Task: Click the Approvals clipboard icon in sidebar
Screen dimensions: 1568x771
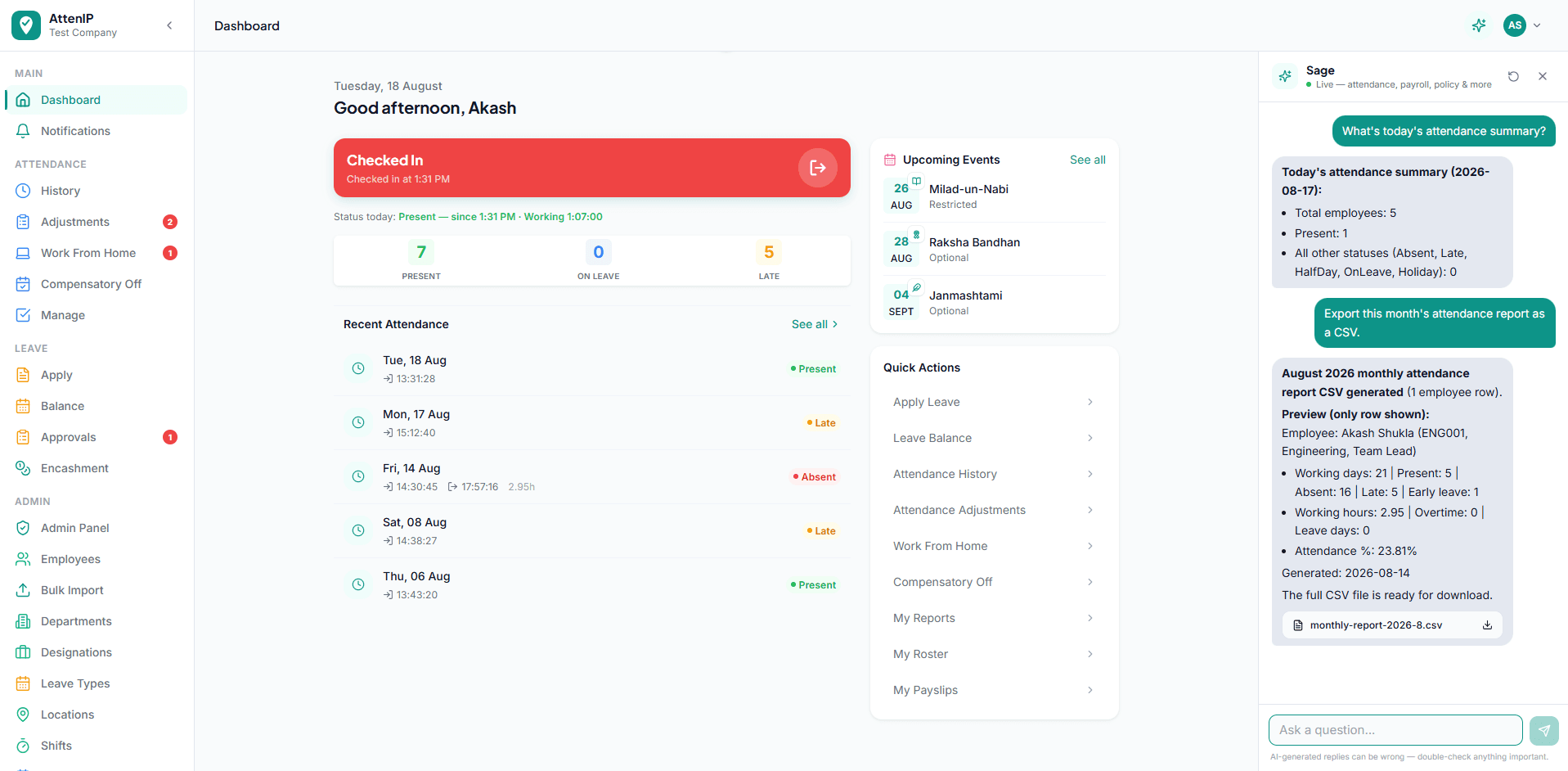Action: tap(23, 437)
